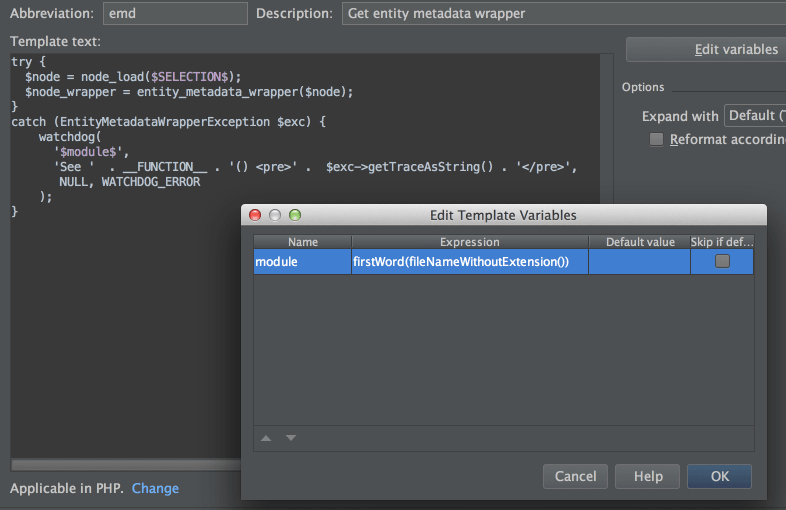Click the Abbreviation field containing emd
This screenshot has height=510, width=786.
175,14
